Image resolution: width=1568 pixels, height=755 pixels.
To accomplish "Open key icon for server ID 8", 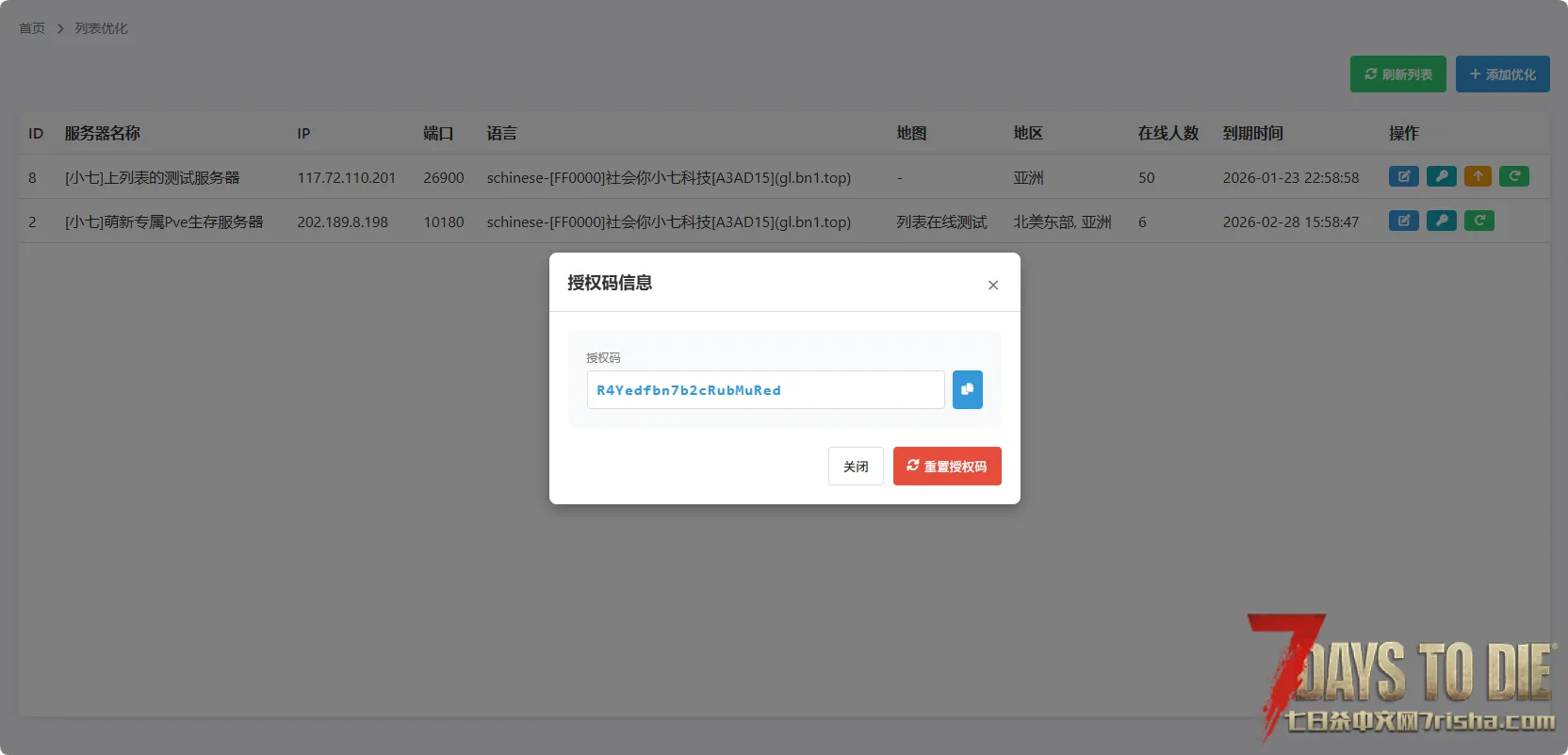I will [1441, 176].
